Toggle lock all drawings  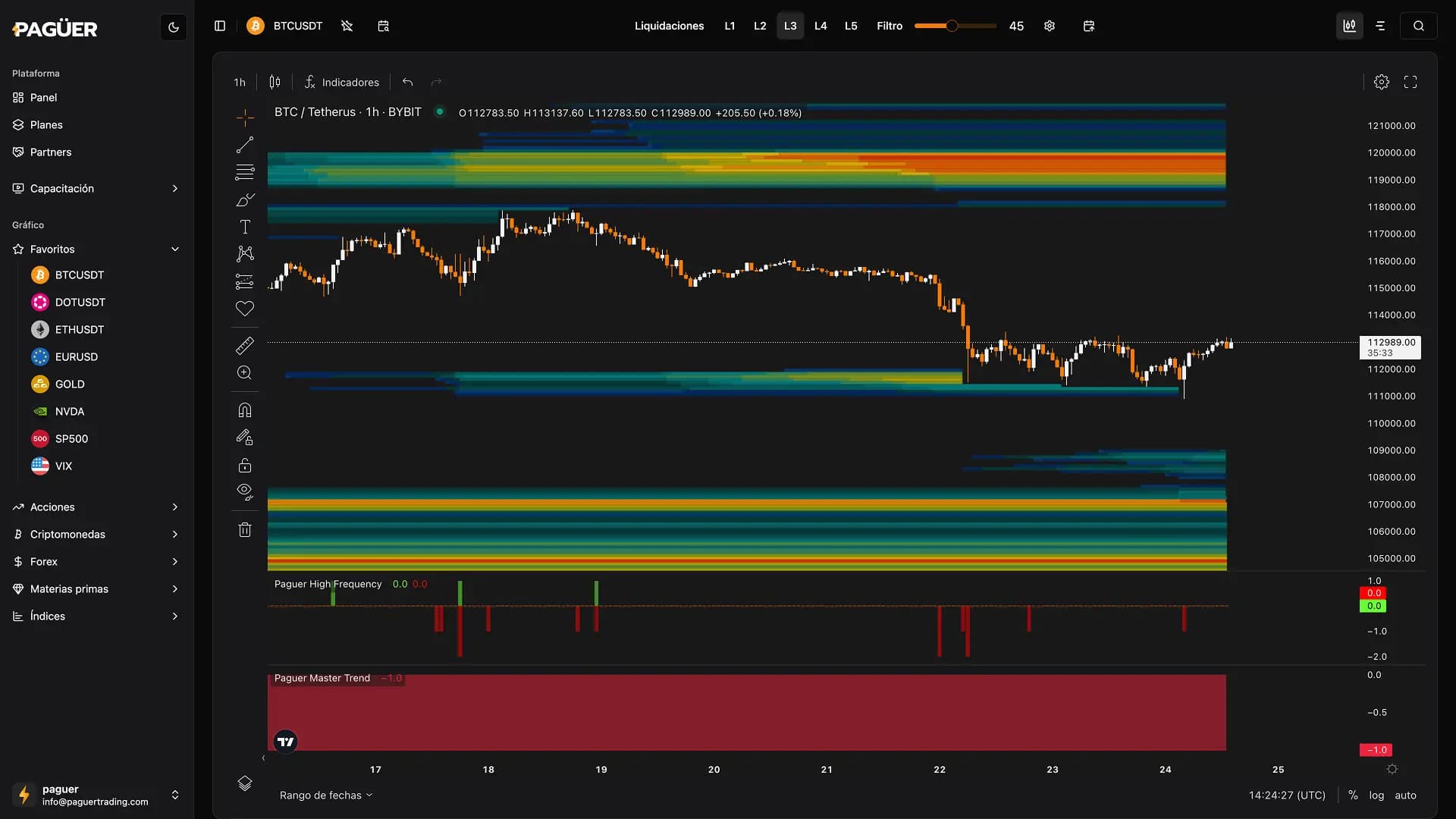pos(245,465)
